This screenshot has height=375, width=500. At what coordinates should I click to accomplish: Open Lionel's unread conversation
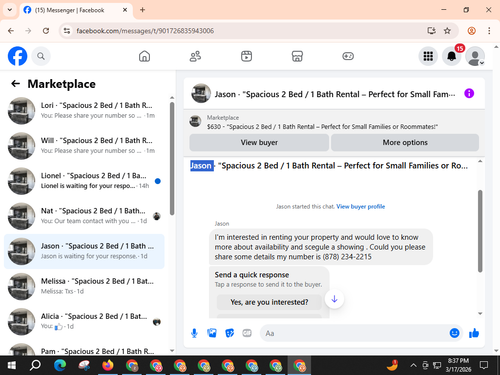pyautogui.click(x=84, y=181)
